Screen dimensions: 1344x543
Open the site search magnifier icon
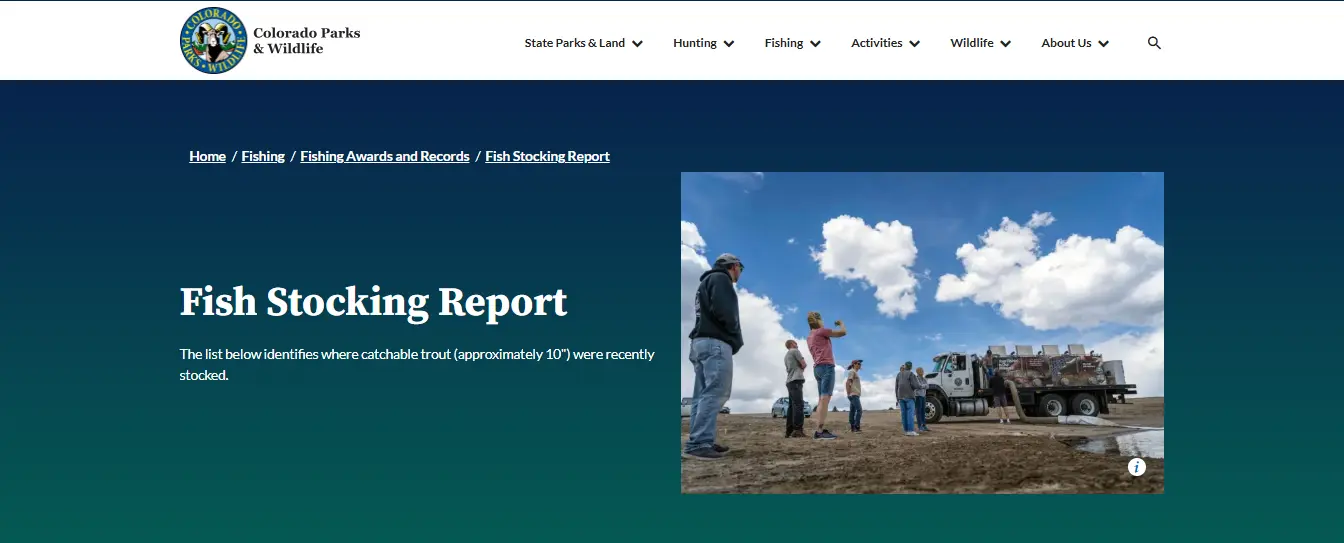tap(1154, 43)
